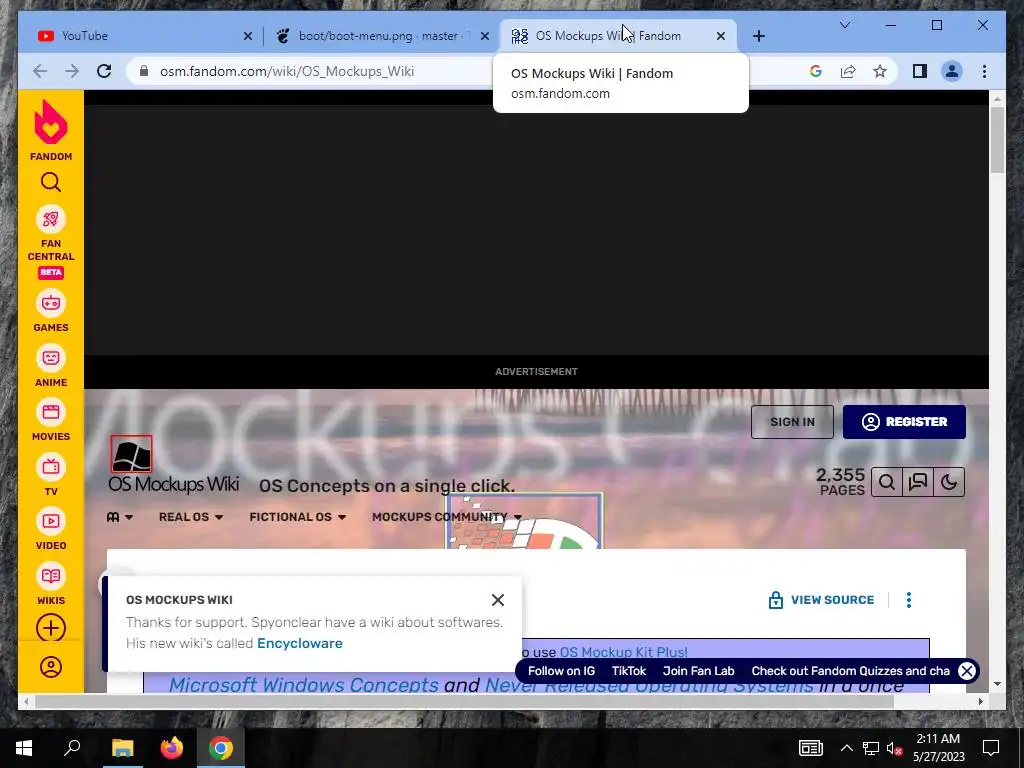Go back in Chrome
The width and height of the screenshot is (1024, 768).
40,71
